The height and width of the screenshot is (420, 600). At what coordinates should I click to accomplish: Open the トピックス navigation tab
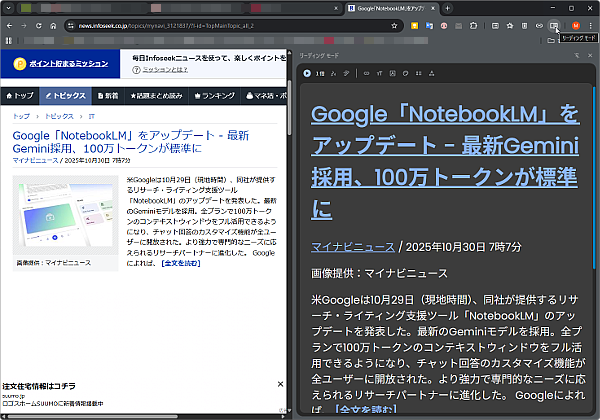click(69, 95)
